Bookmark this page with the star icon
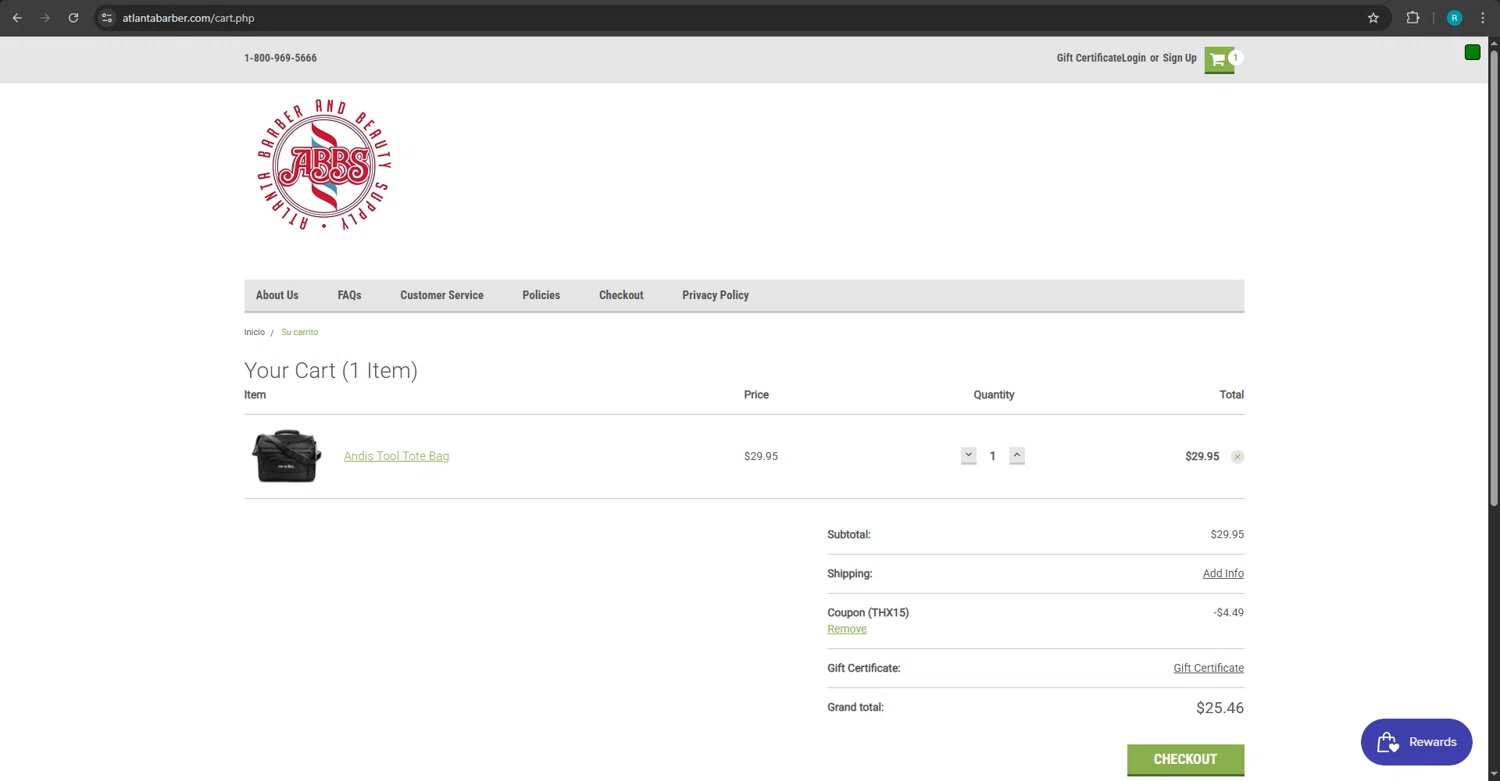Screen dimensions: 1500x781 1373,18
